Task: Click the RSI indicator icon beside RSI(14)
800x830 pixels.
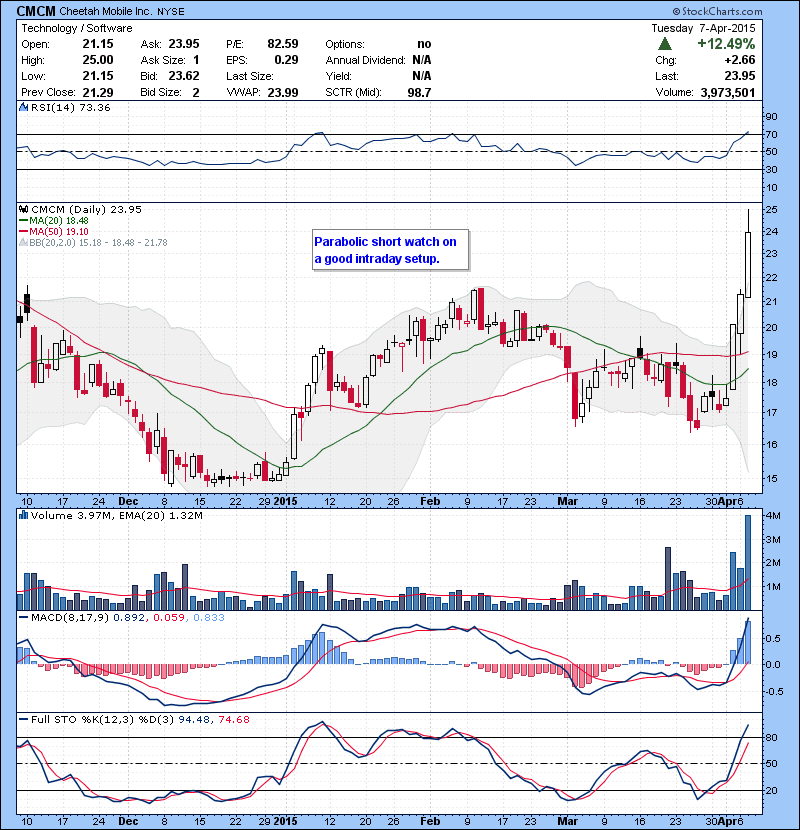Action: point(23,107)
